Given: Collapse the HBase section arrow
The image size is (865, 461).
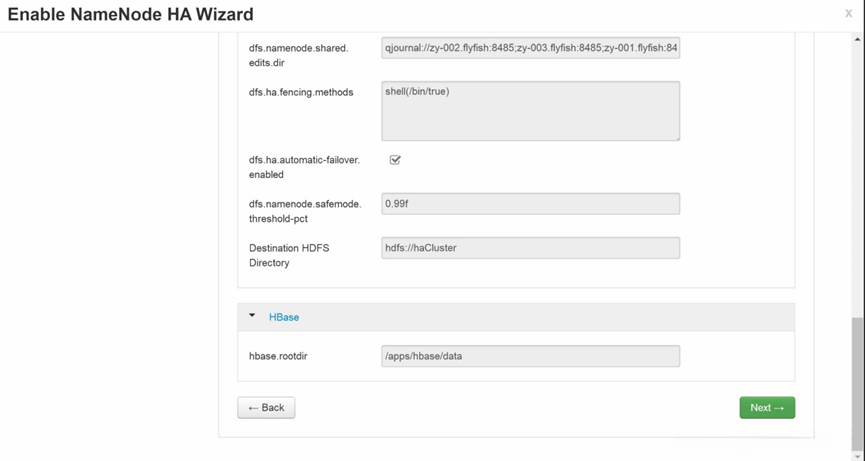Looking at the screenshot, I should [x=252, y=316].
